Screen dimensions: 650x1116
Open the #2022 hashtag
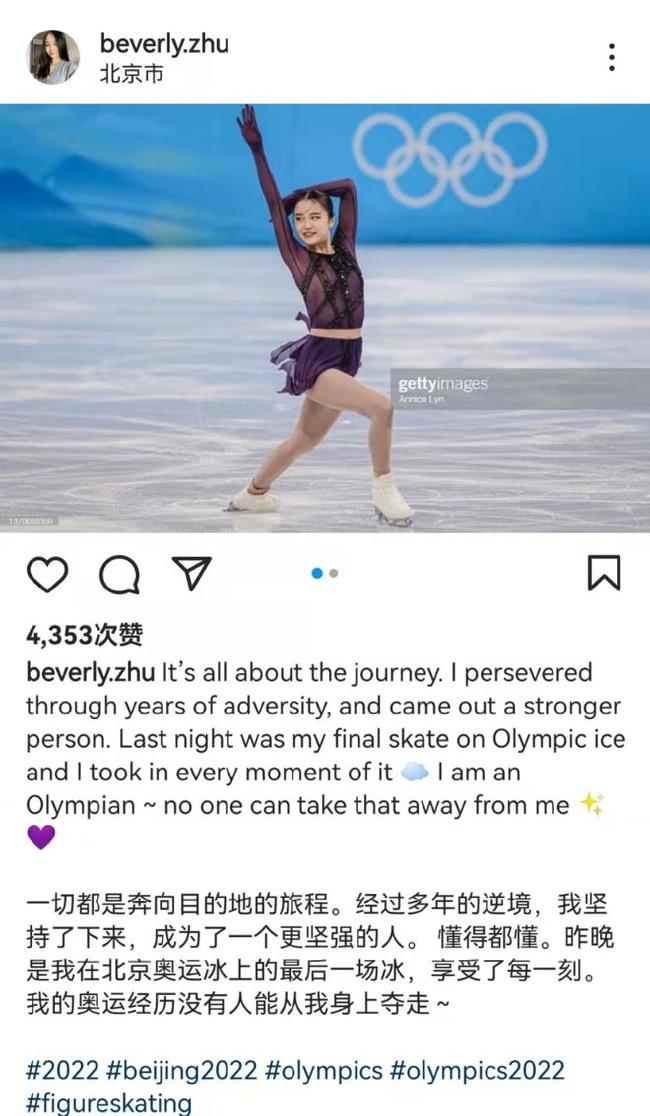pos(62,1070)
